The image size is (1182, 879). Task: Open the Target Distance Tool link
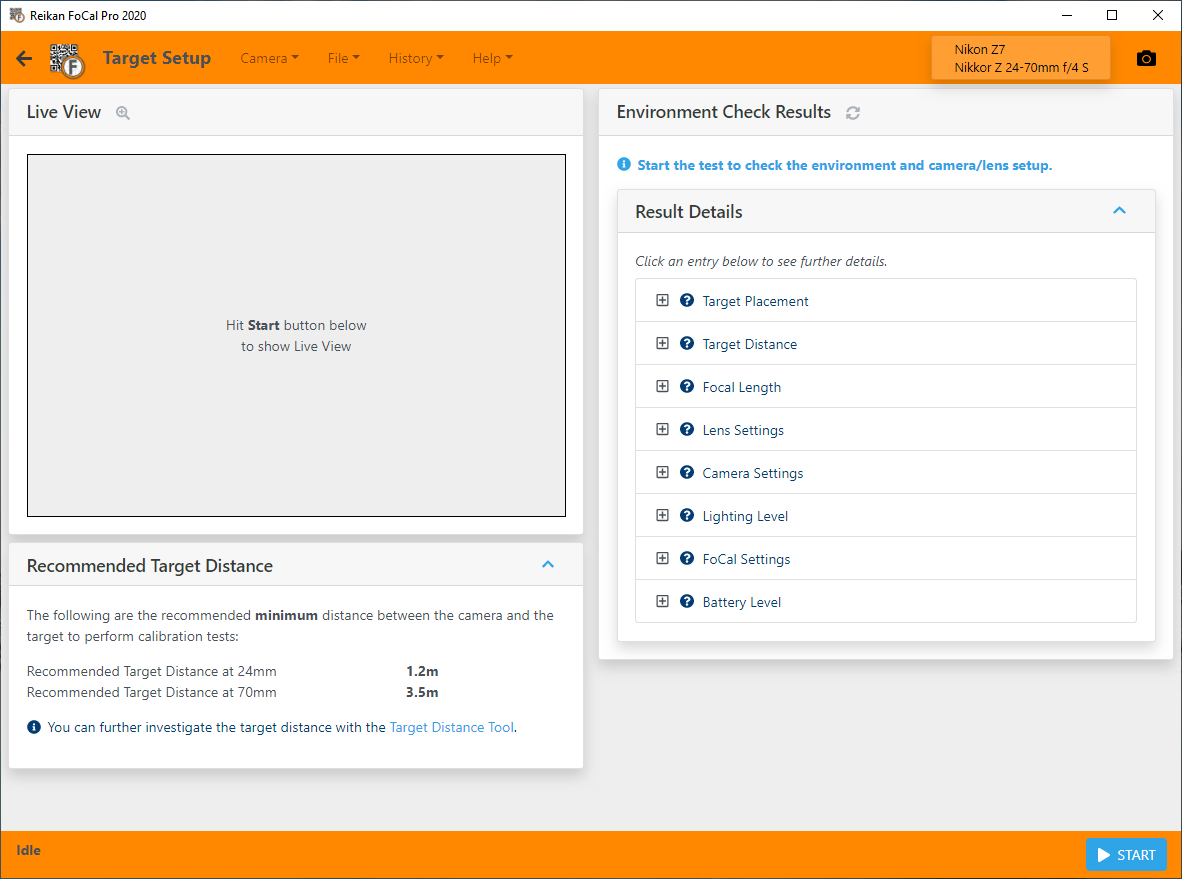[452, 727]
